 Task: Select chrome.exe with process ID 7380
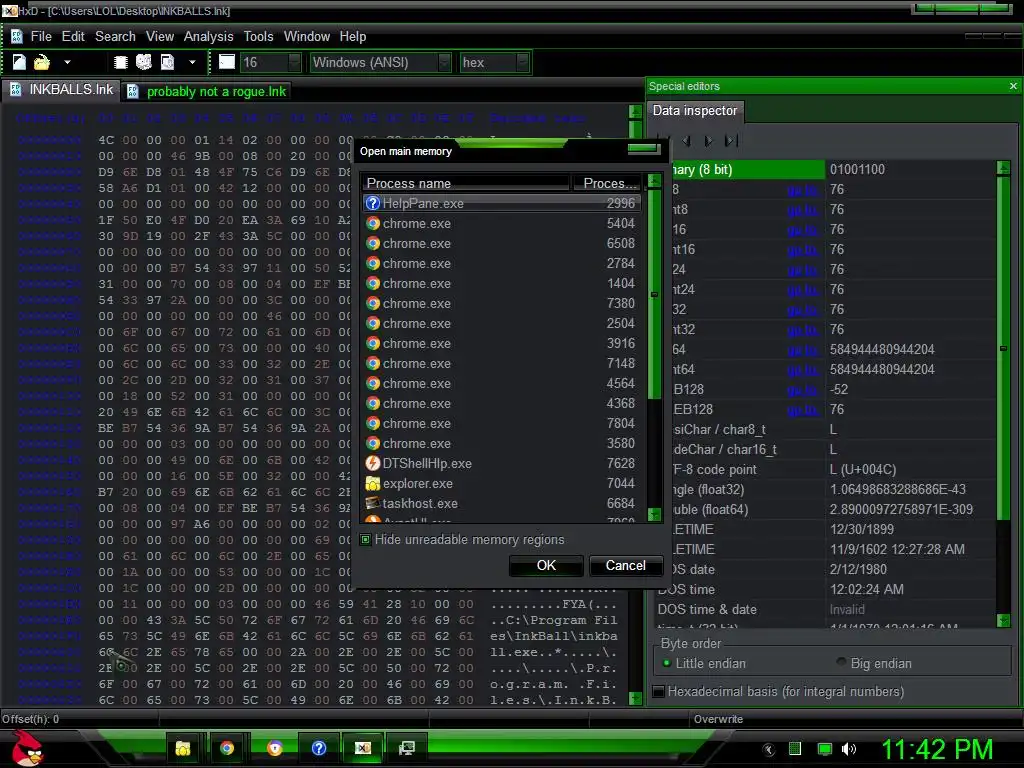501,303
